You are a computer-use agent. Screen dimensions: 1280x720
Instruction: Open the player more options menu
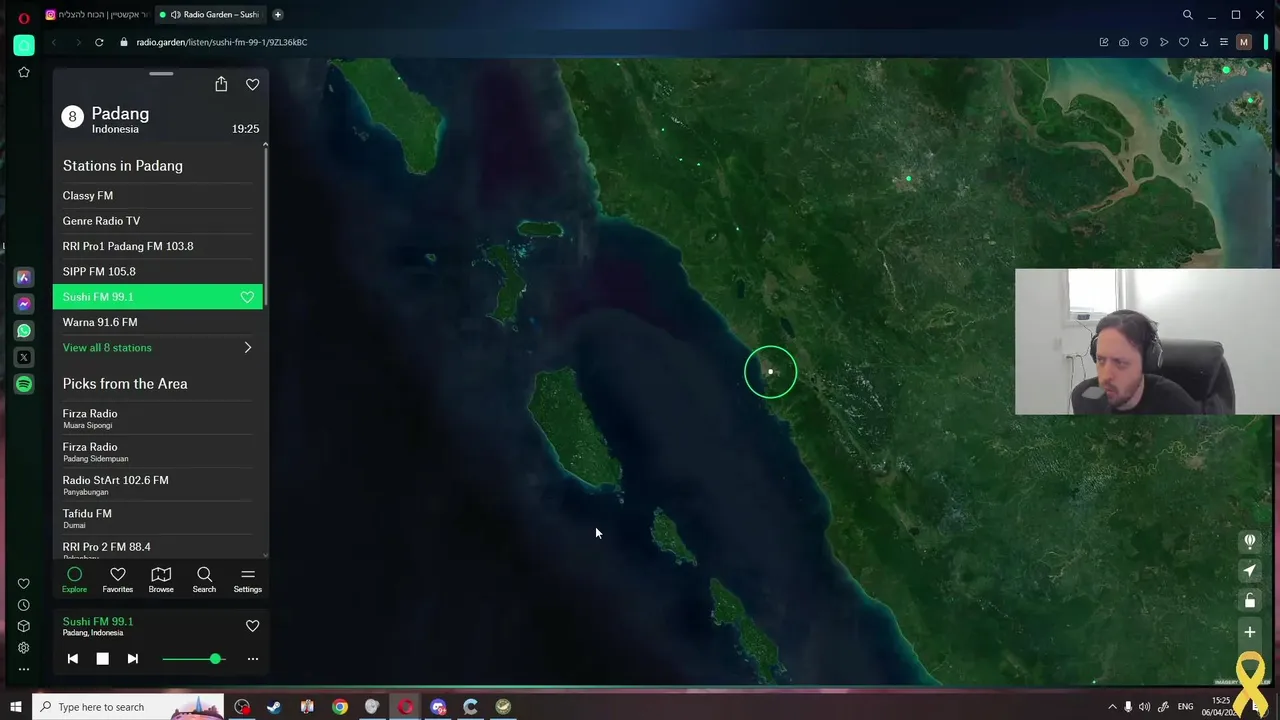[x=252, y=659]
